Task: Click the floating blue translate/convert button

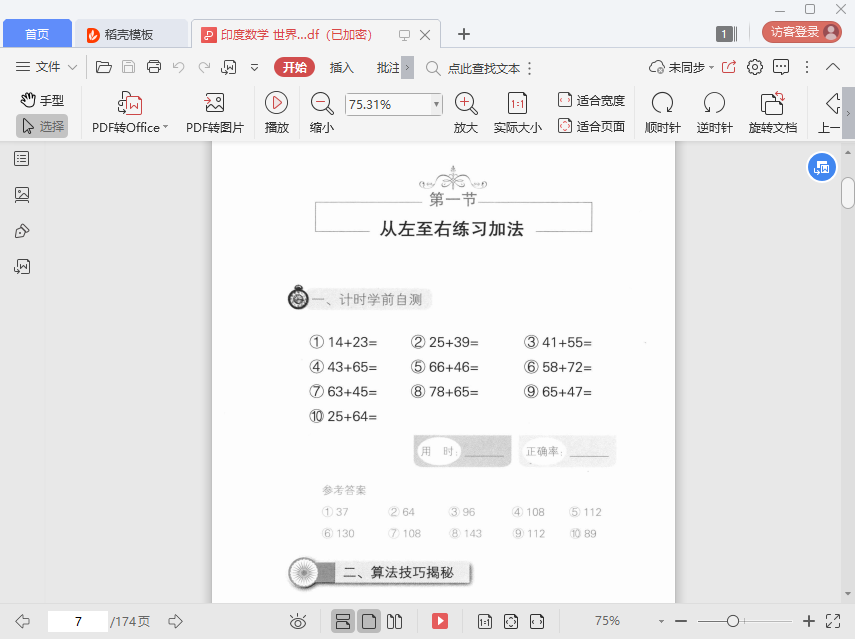Action: (x=821, y=167)
